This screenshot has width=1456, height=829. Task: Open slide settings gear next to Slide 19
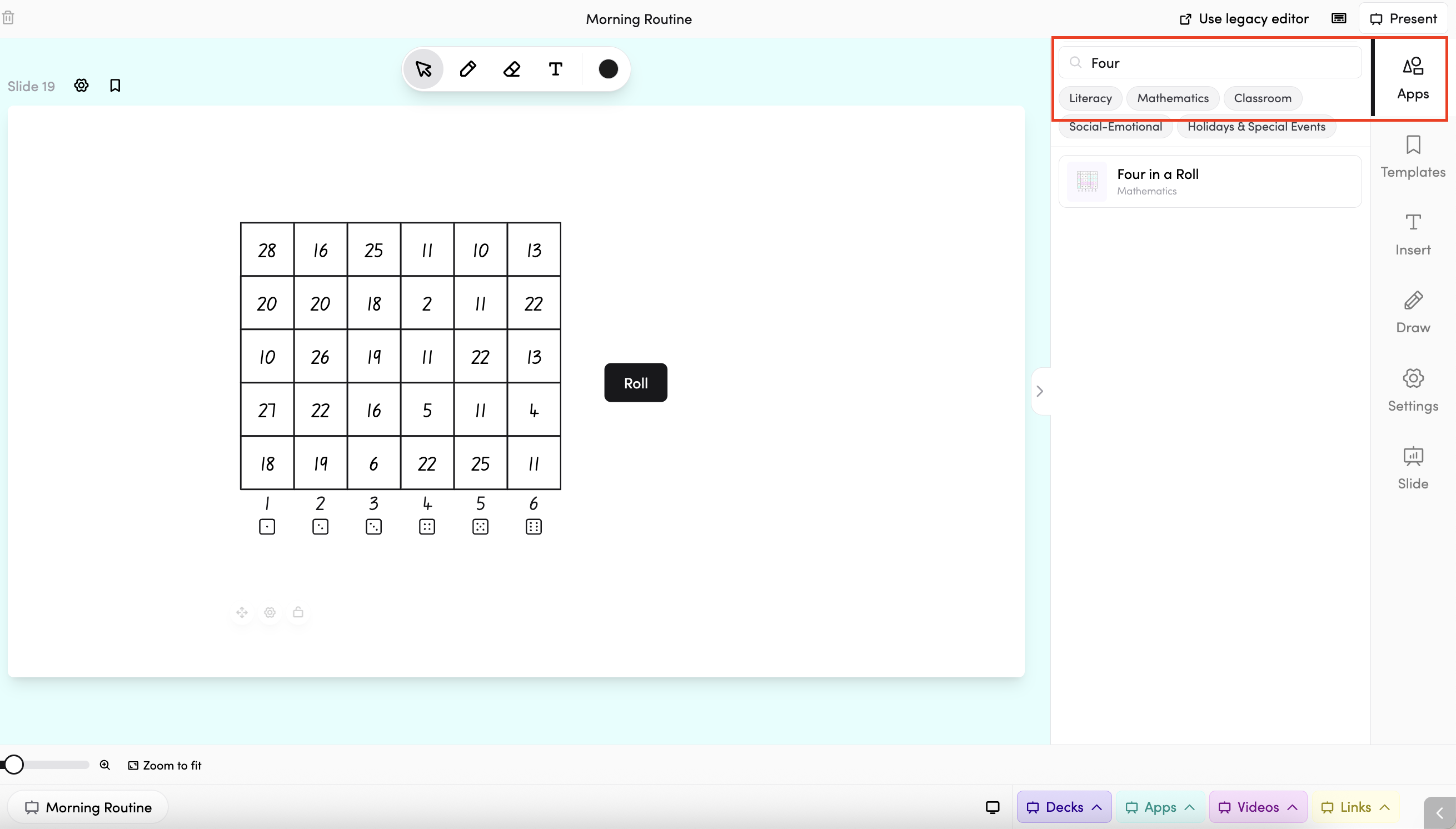pyautogui.click(x=82, y=86)
